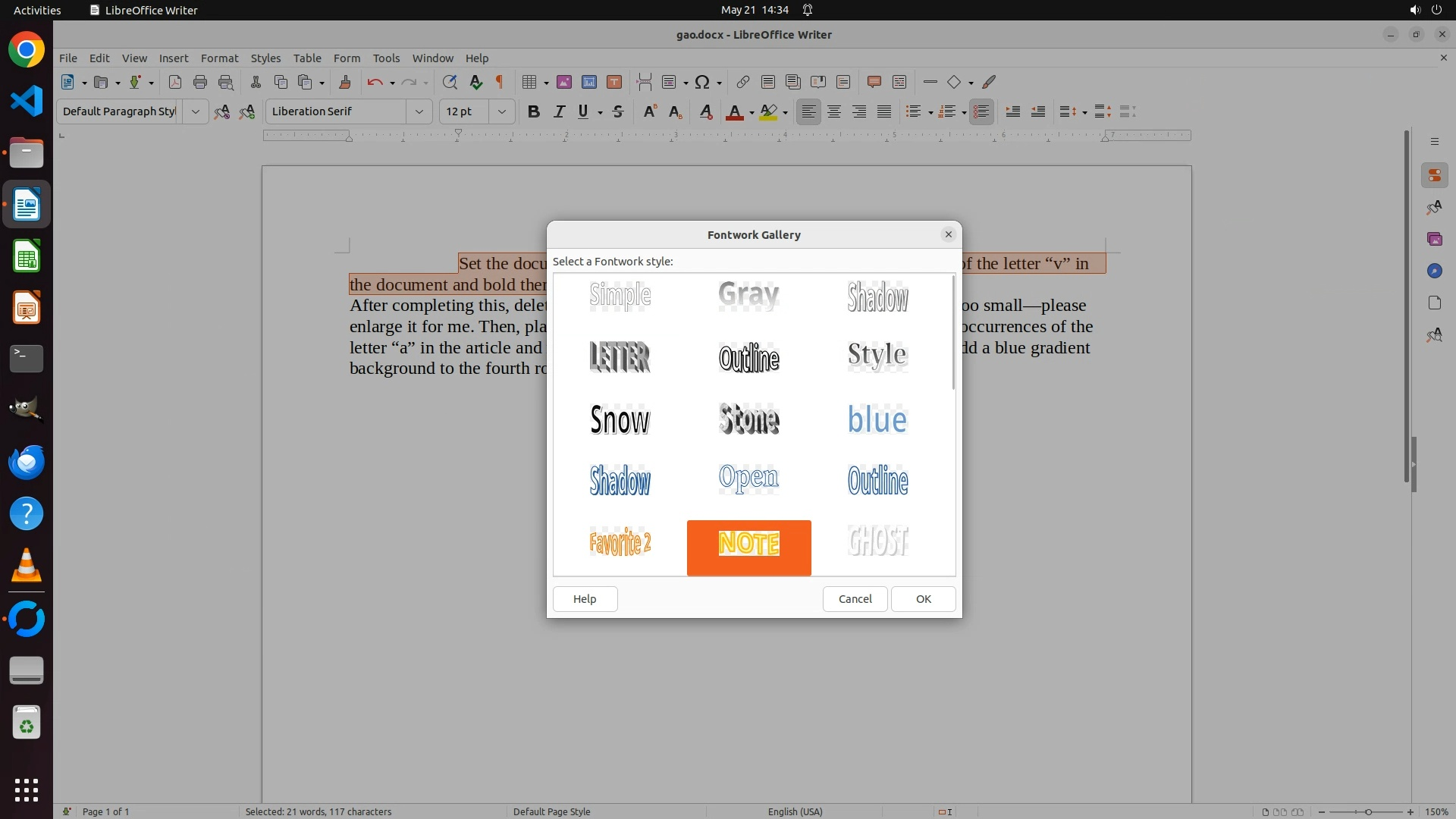1456x819 pixels.
Task: Open the font name dropdown list
Action: [x=419, y=111]
